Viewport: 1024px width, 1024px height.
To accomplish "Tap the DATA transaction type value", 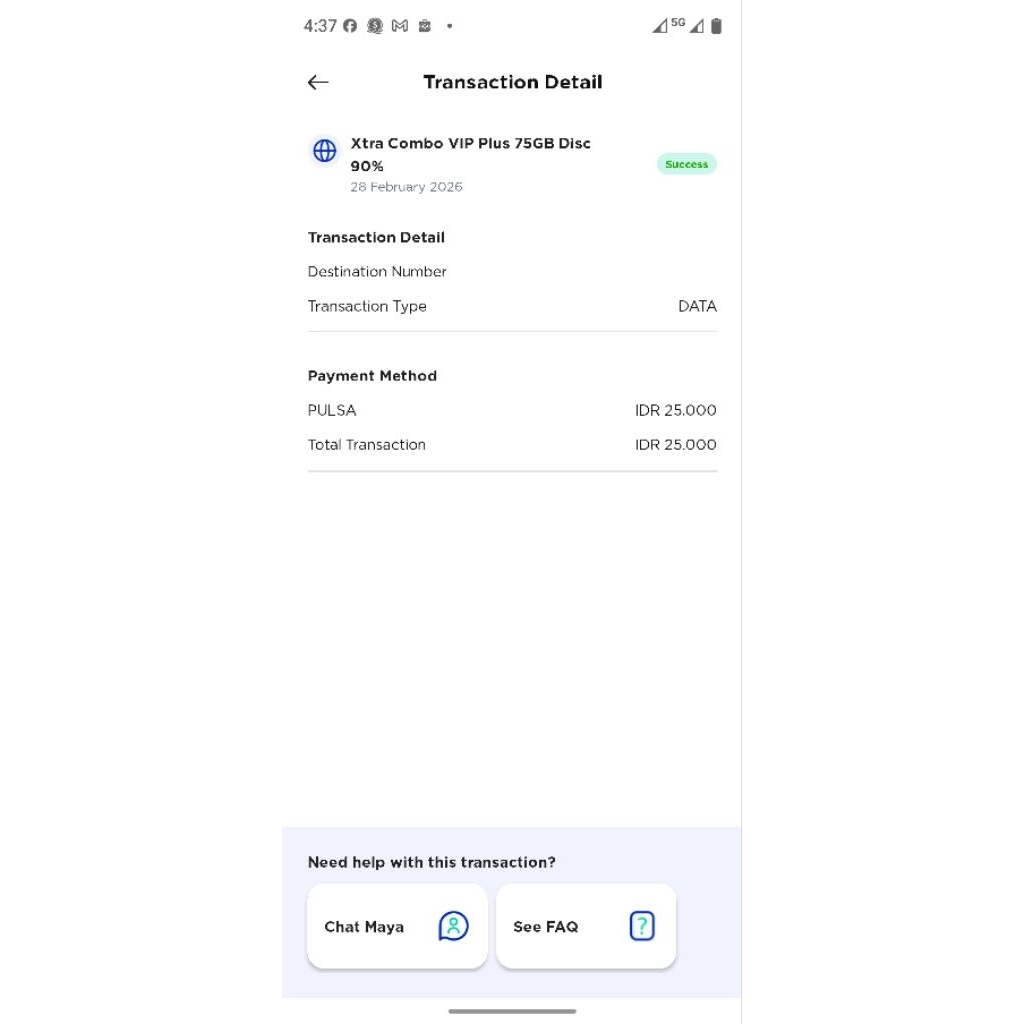I will tap(697, 306).
